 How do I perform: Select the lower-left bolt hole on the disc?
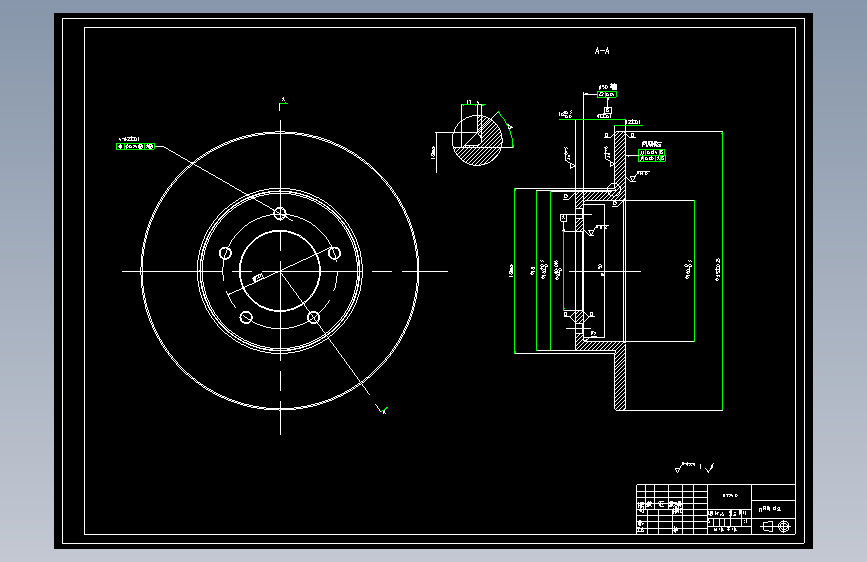tap(247, 318)
